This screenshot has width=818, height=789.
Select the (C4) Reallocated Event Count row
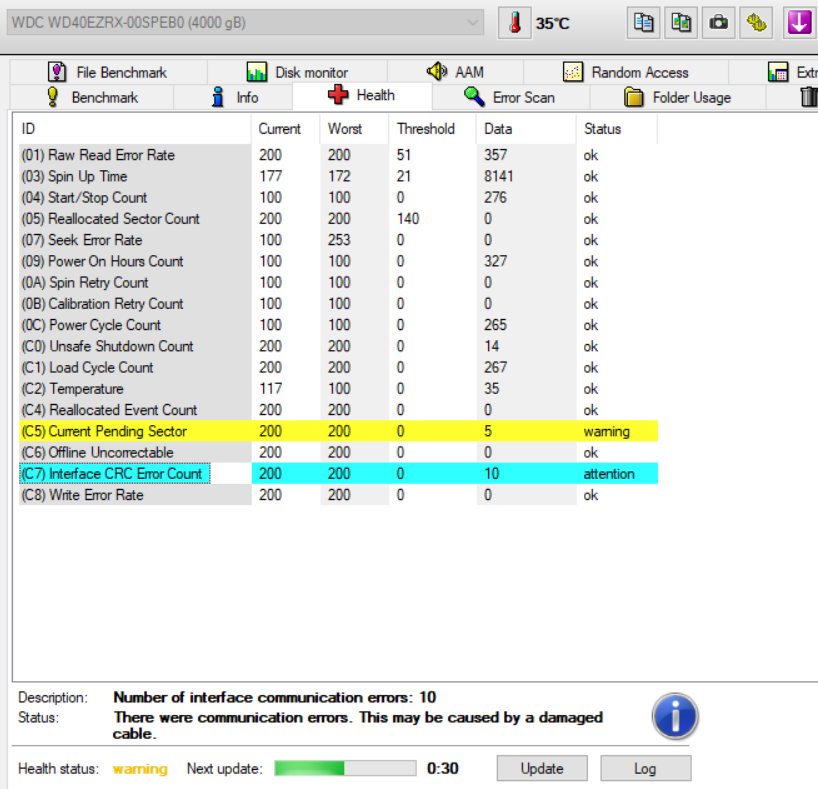pos(338,410)
